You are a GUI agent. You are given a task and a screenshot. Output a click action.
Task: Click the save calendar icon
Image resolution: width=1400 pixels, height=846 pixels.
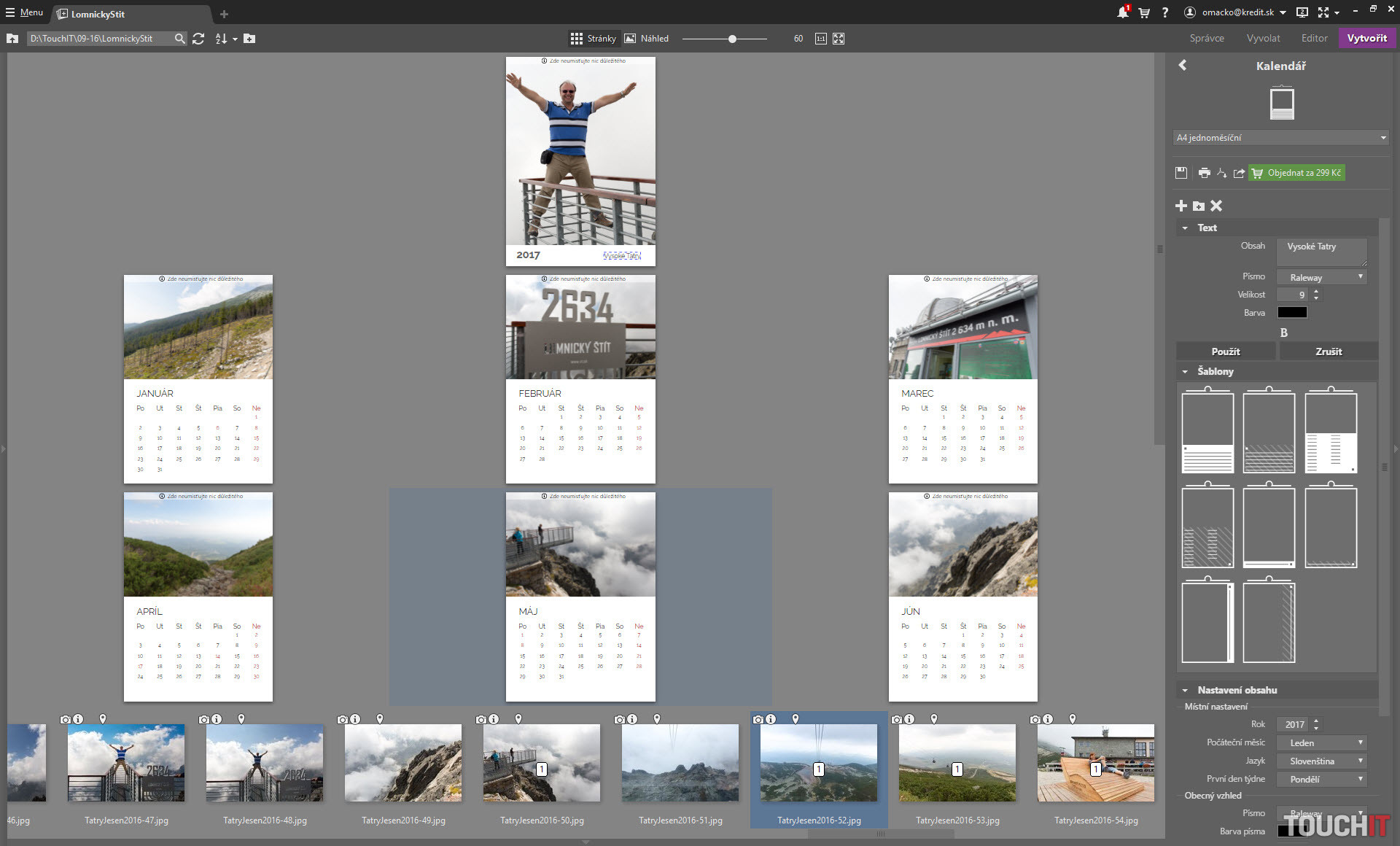point(1181,173)
